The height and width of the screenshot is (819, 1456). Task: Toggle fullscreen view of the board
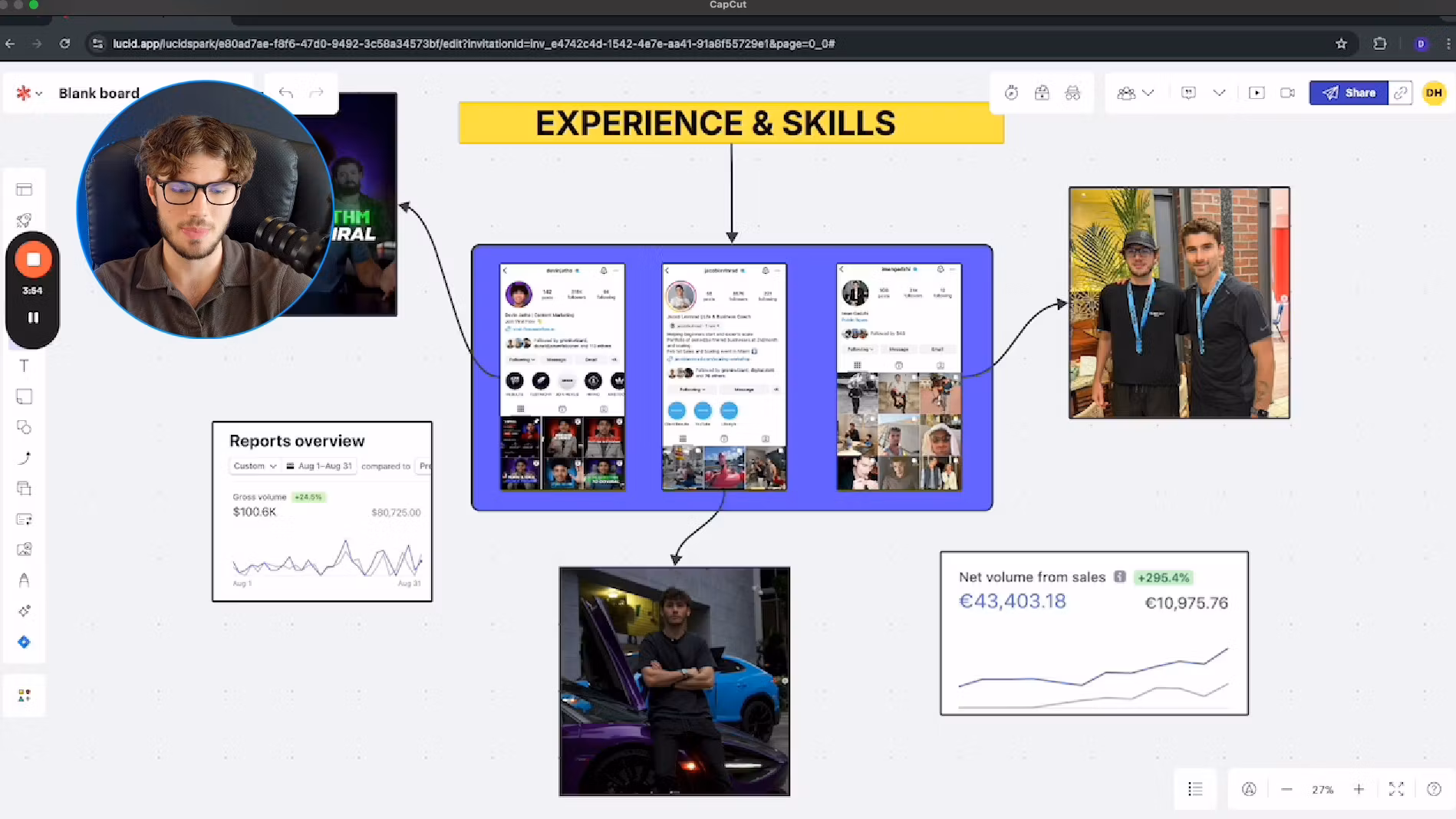[1396, 789]
